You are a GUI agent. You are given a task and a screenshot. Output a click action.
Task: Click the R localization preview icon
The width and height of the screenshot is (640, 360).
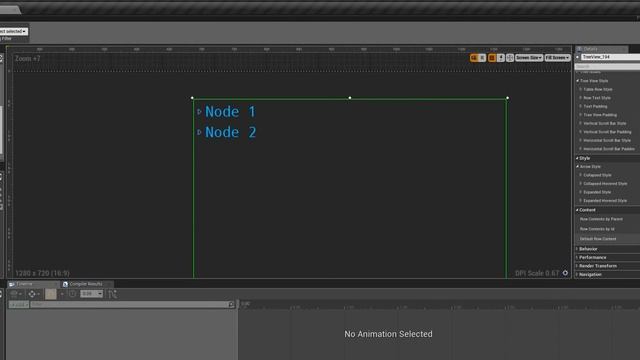[482, 58]
